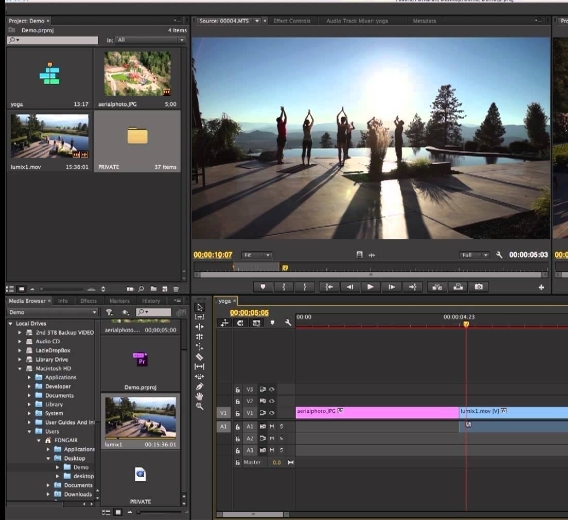Open the Full playback resolution dropdown
This screenshot has height=520, width=568.
pos(474,255)
